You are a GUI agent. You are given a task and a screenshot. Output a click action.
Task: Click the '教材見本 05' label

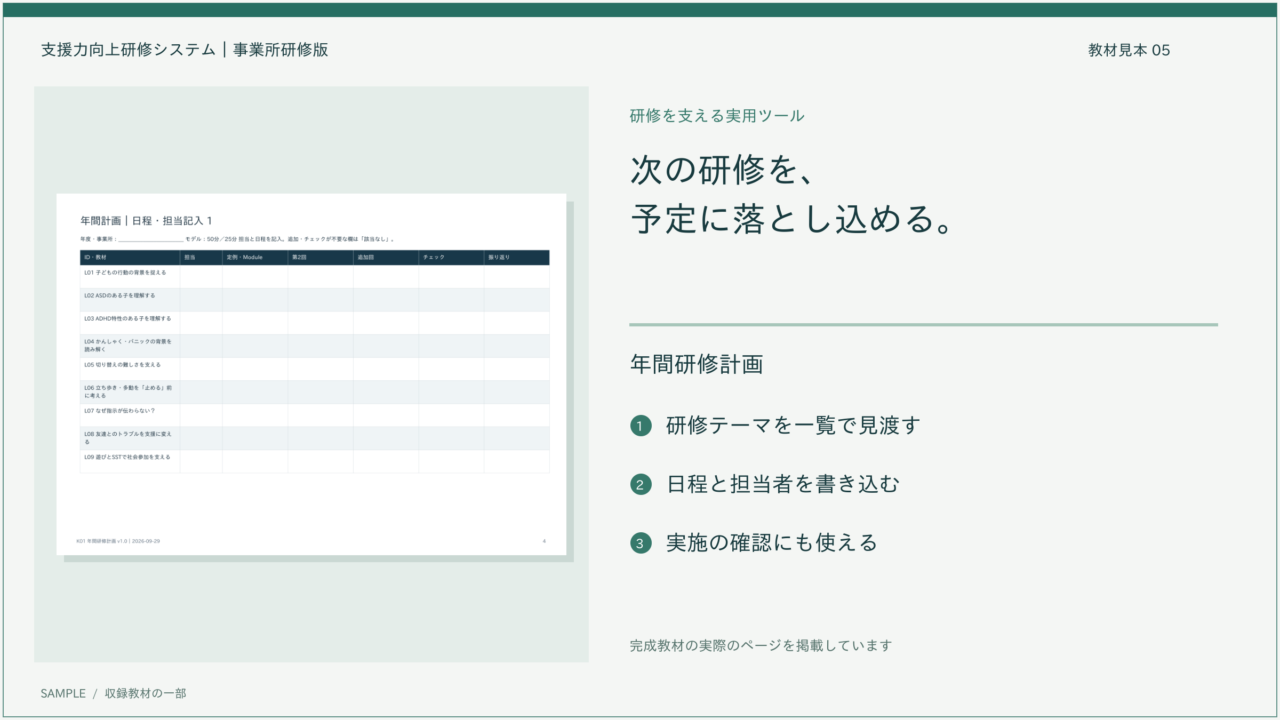click(x=1129, y=50)
